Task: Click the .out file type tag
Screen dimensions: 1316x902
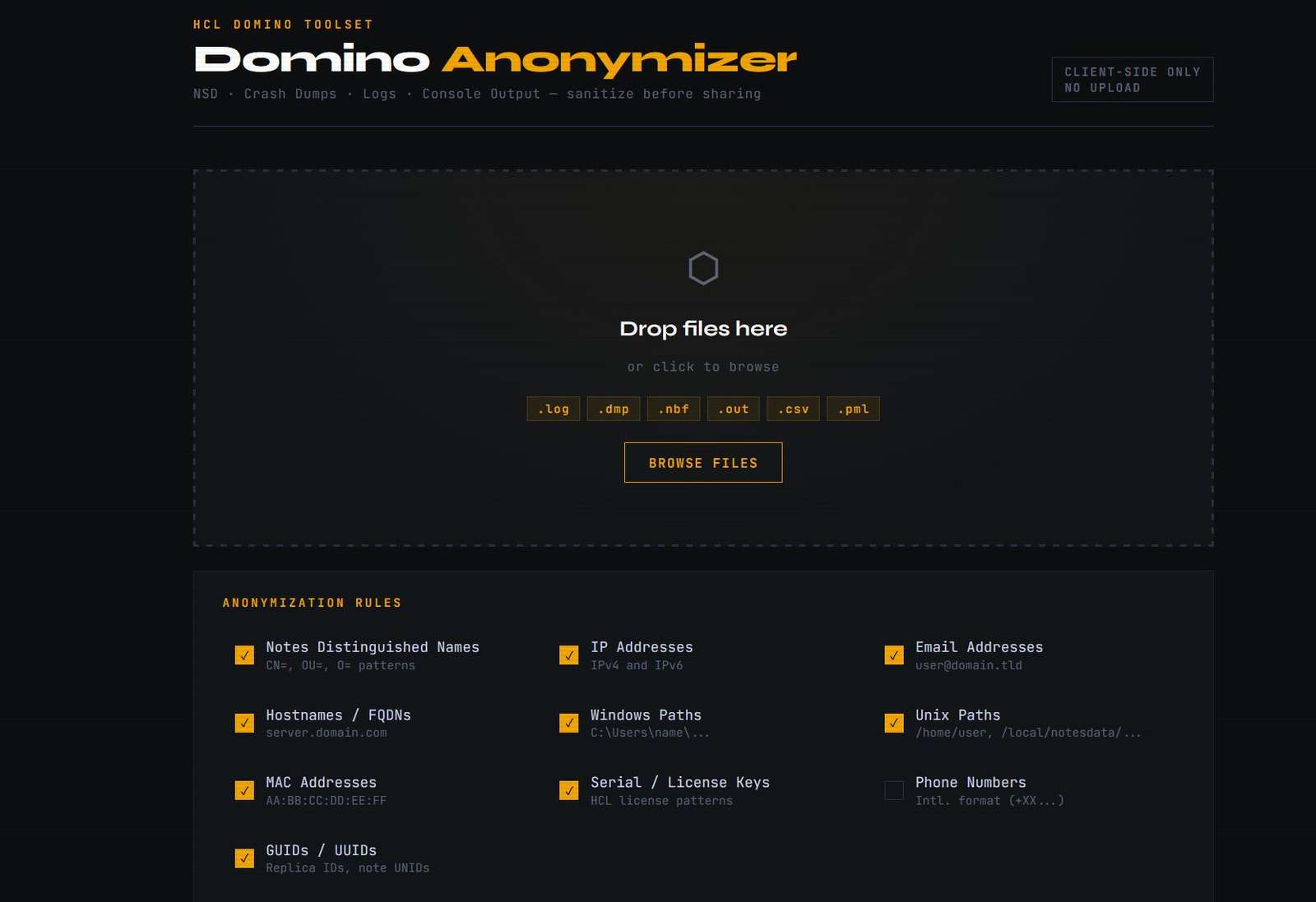Action: pos(734,409)
